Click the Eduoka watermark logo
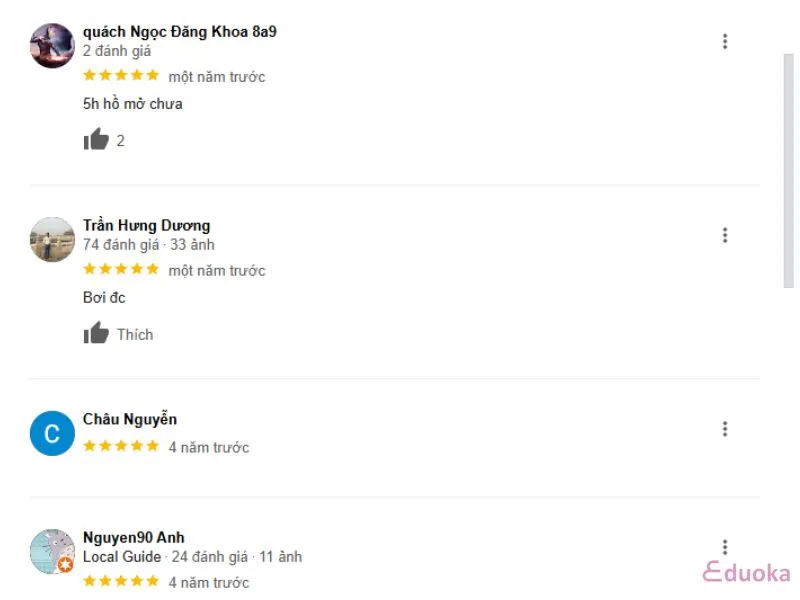The image size is (800, 600). click(747, 572)
